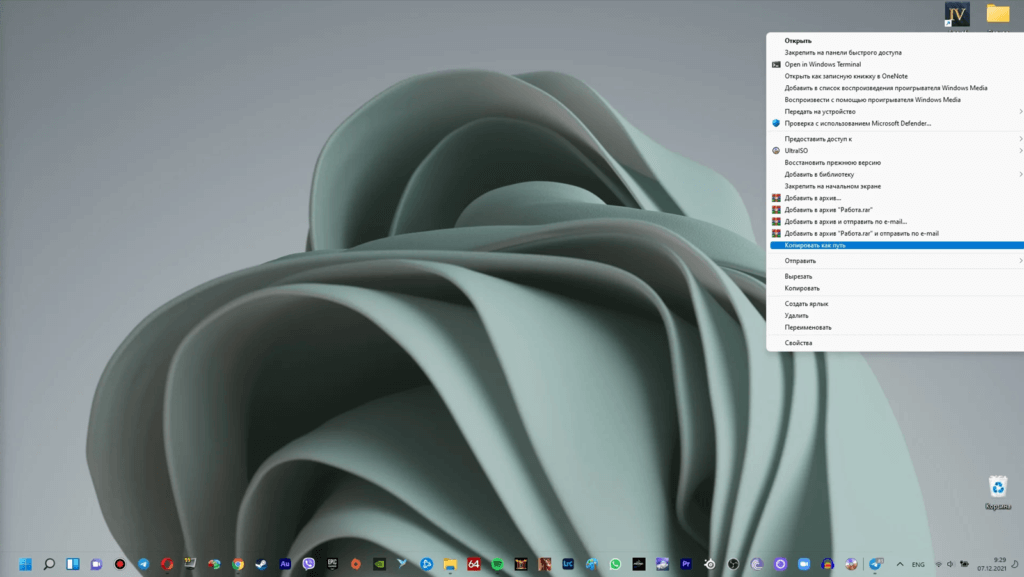Open the Recycle Bin on the desktop
Viewport: 1024px width, 577px height.
pyautogui.click(x=997, y=490)
